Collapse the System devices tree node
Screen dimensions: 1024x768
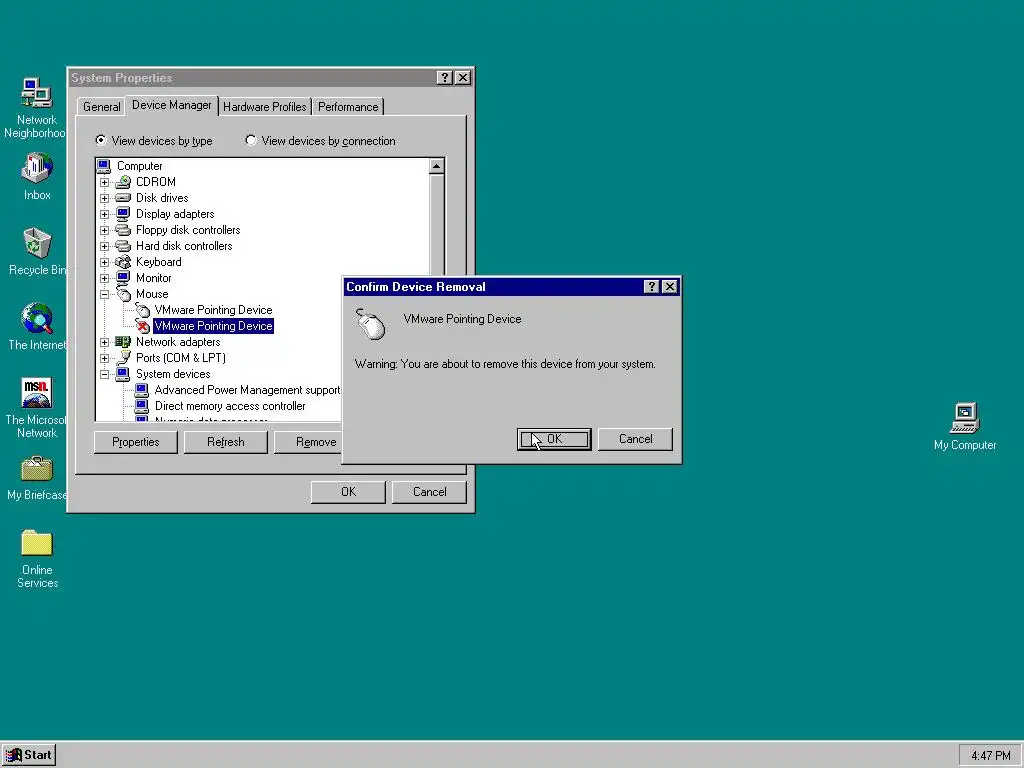tap(104, 374)
